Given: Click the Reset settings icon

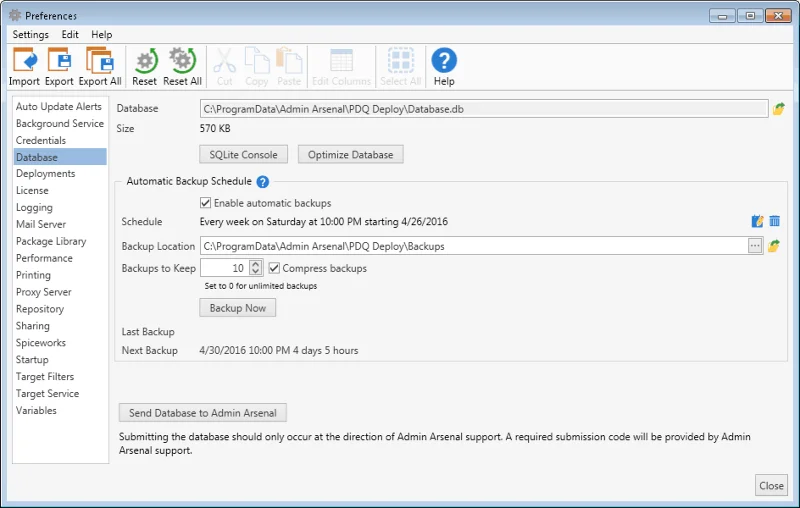Looking at the screenshot, I should 144,67.
